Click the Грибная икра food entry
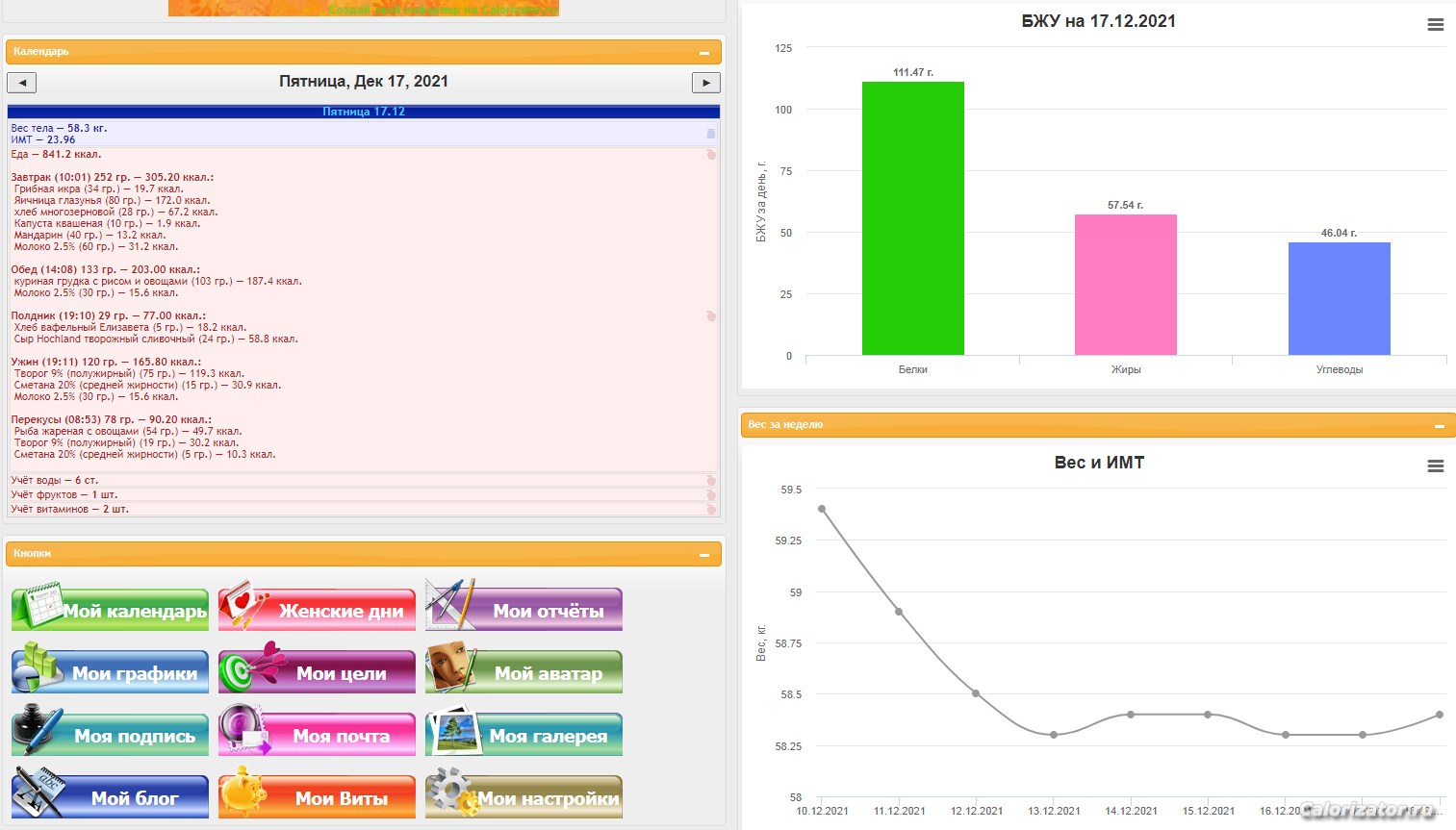Viewport: 1456px width, 830px height. click(x=98, y=189)
